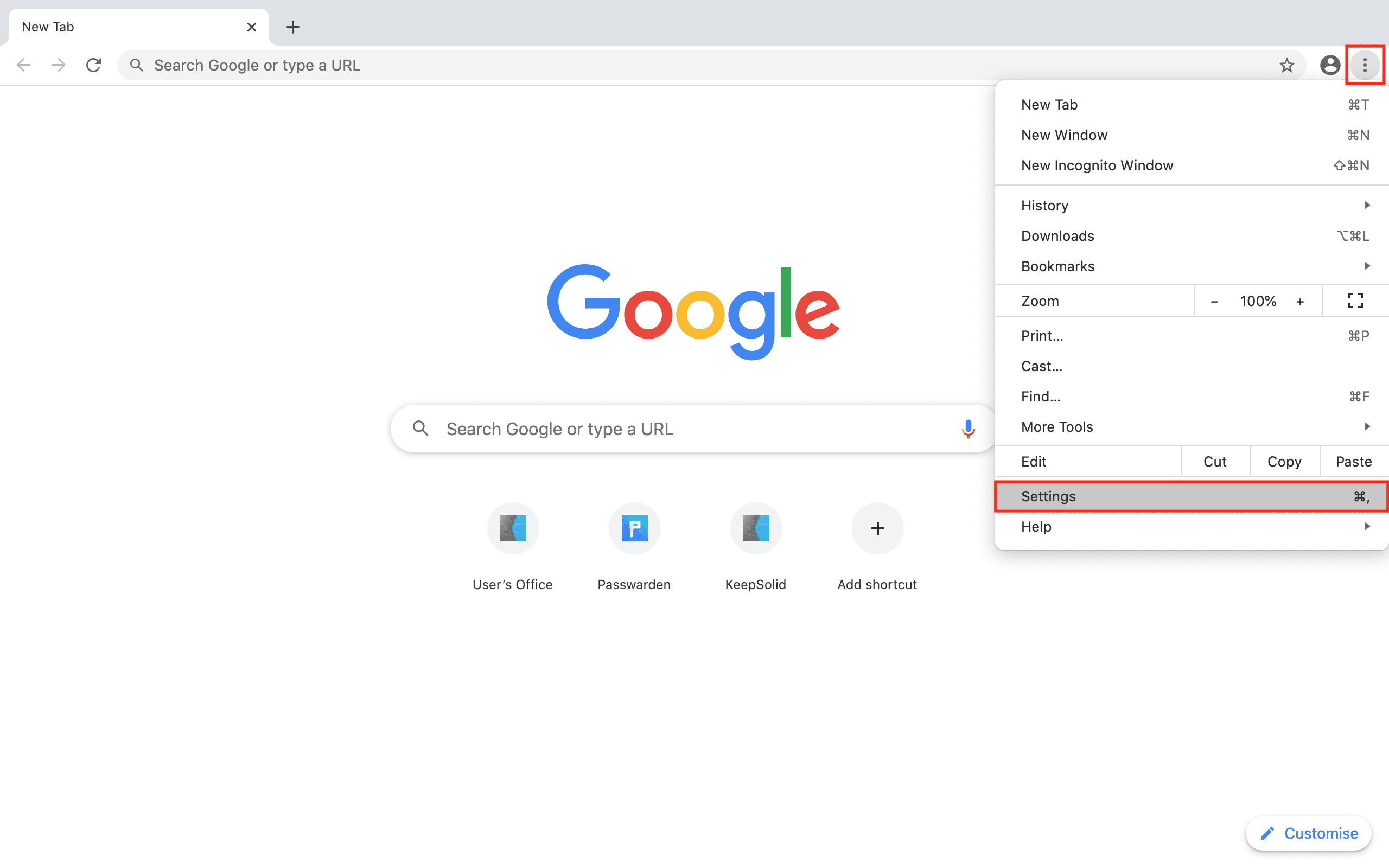Click the three-dot Chrome menu icon
This screenshot has width=1389, height=868.
1365,65
